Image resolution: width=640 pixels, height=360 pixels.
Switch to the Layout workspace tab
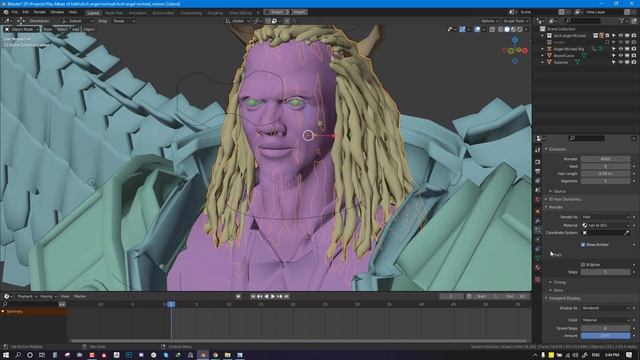pyautogui.click(x=93, y=13)
